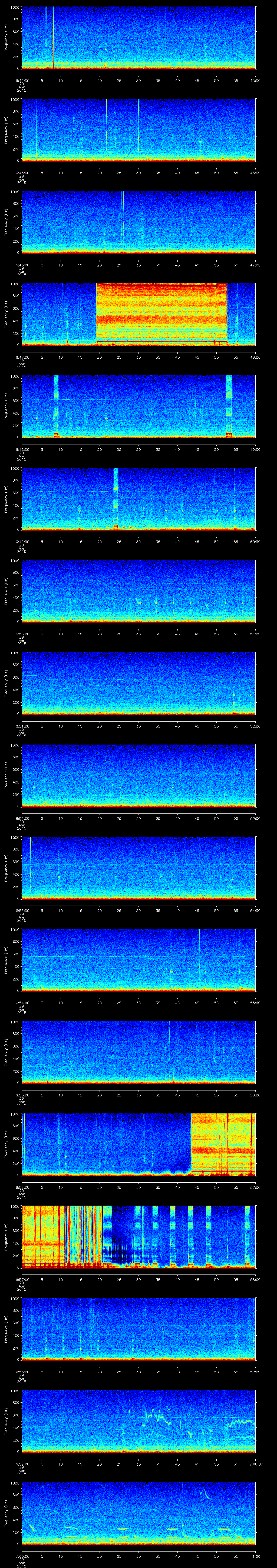Click the 6:48:00 start time label
This screenshot has height=1568, width=277.
22,449
